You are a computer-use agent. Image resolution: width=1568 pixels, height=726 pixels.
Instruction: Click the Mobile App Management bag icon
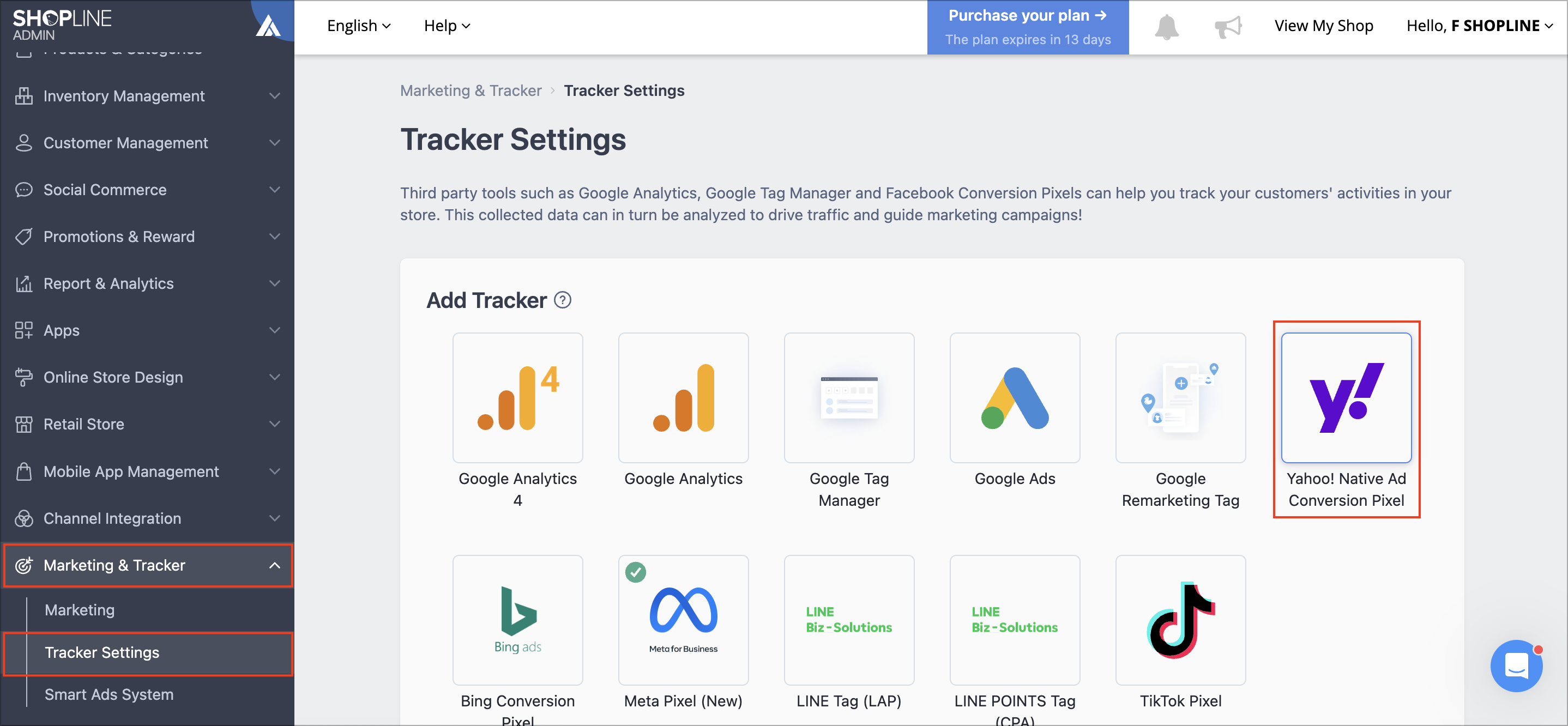[x=24, y=471]
